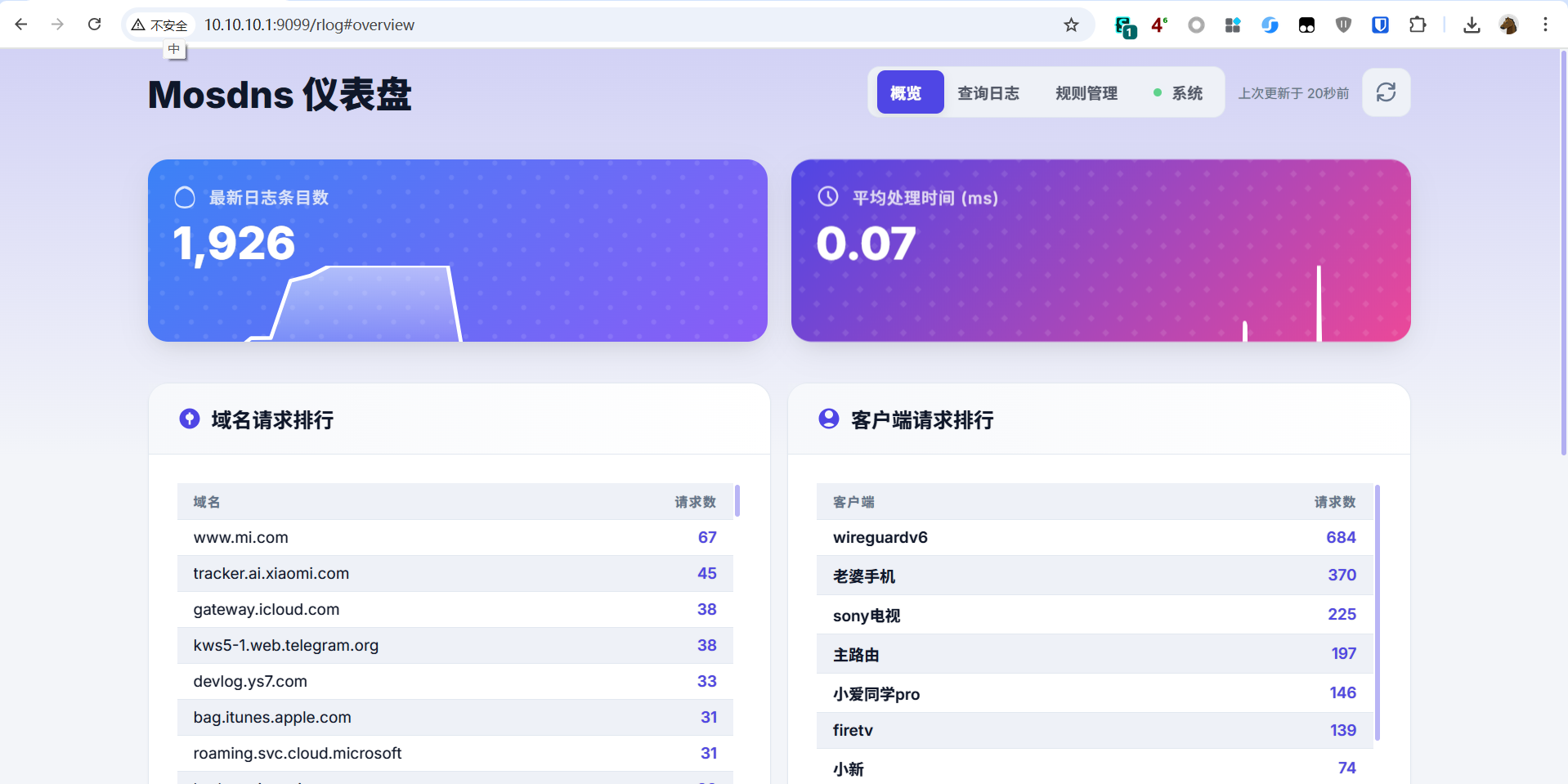Select the 概览 button

pyautogui.click(x=909, y=92)
